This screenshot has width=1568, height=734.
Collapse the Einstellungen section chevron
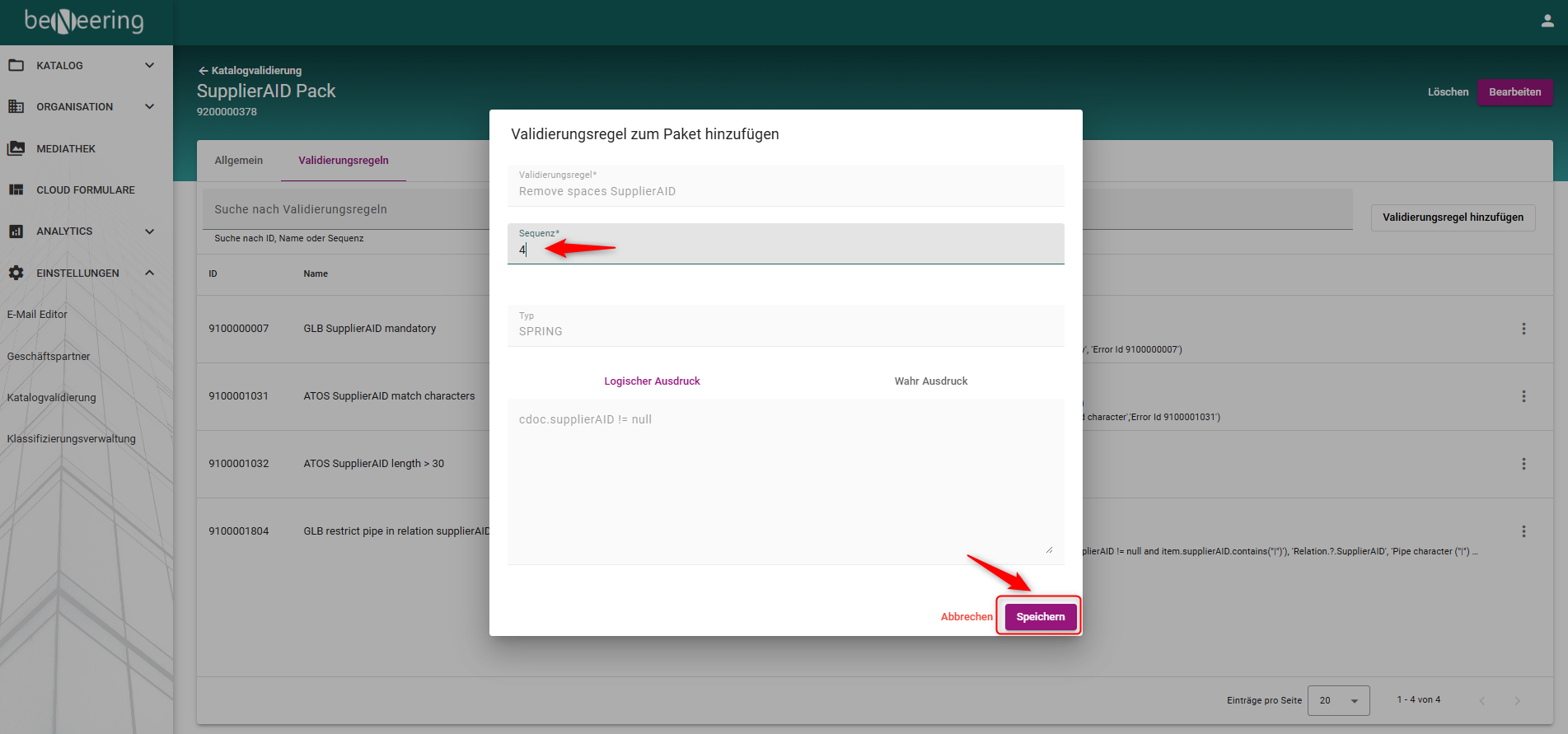(x=149, y=273)
